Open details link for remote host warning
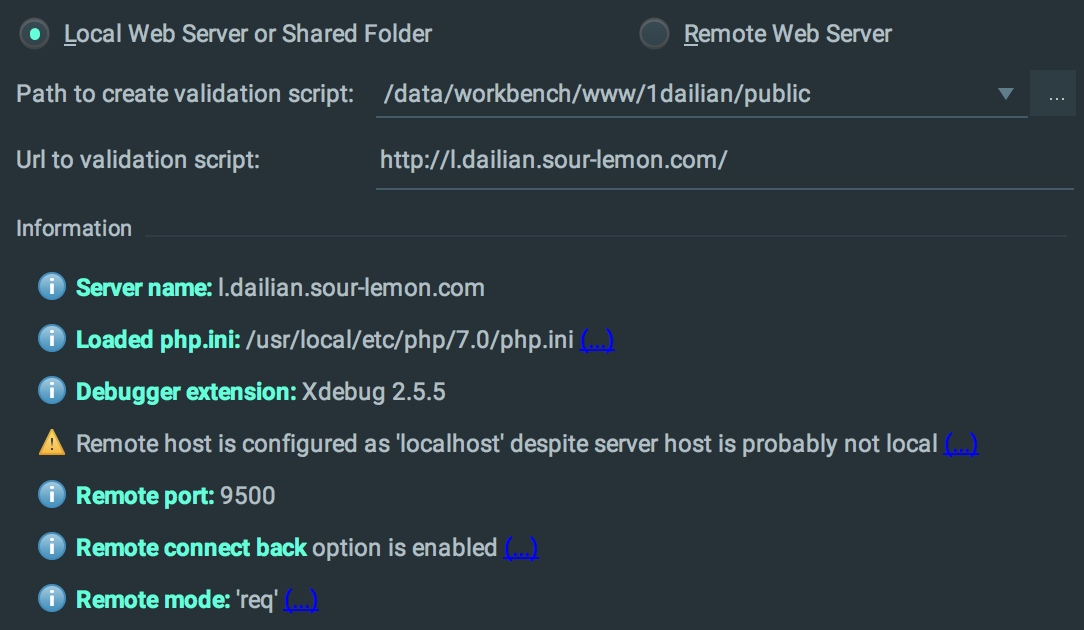Viewport: 1084px width, 630px height. [961, 444]
